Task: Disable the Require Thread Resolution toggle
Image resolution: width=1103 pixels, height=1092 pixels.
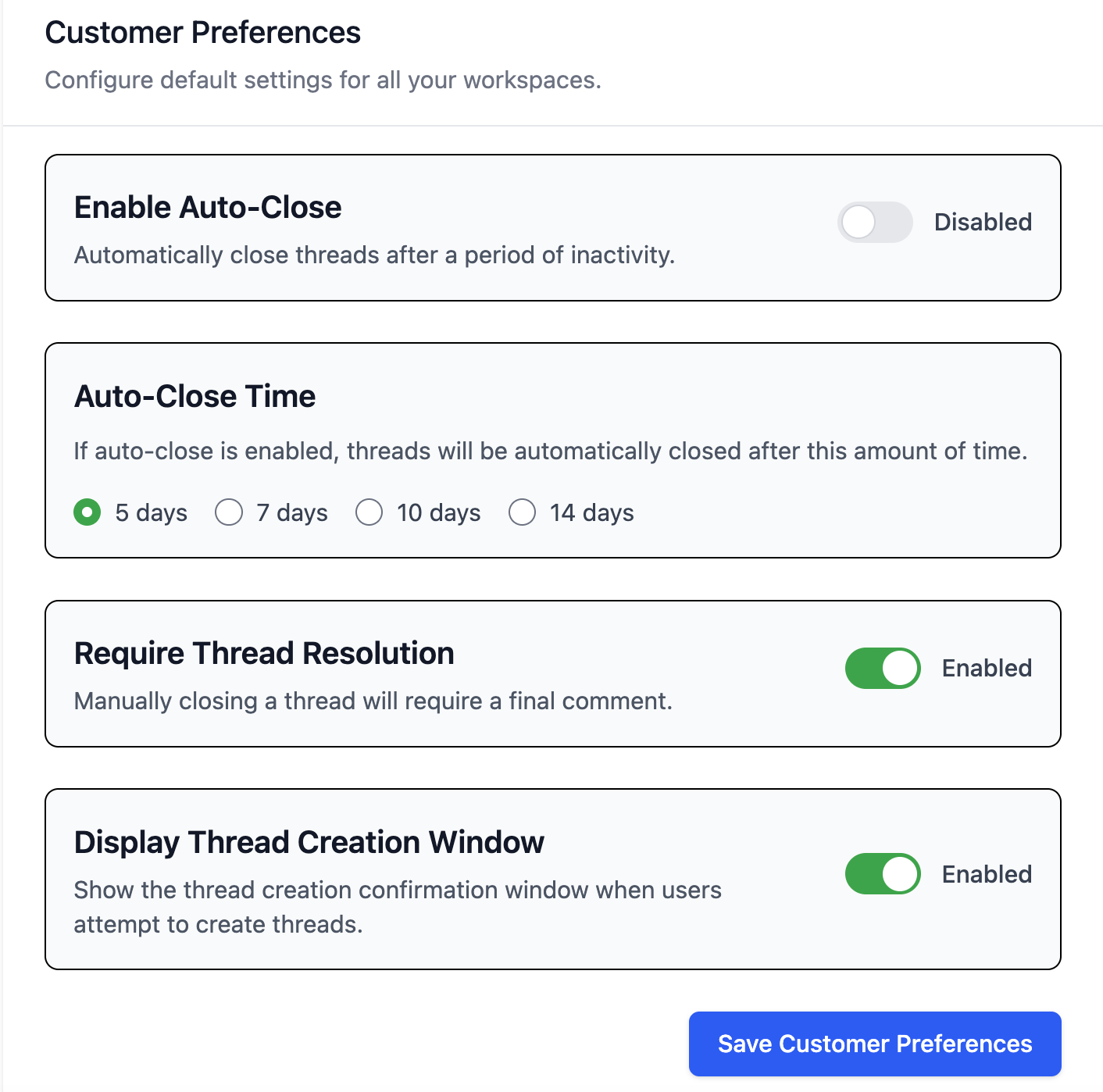Action: pyautogui.click(x=882, y=668)
